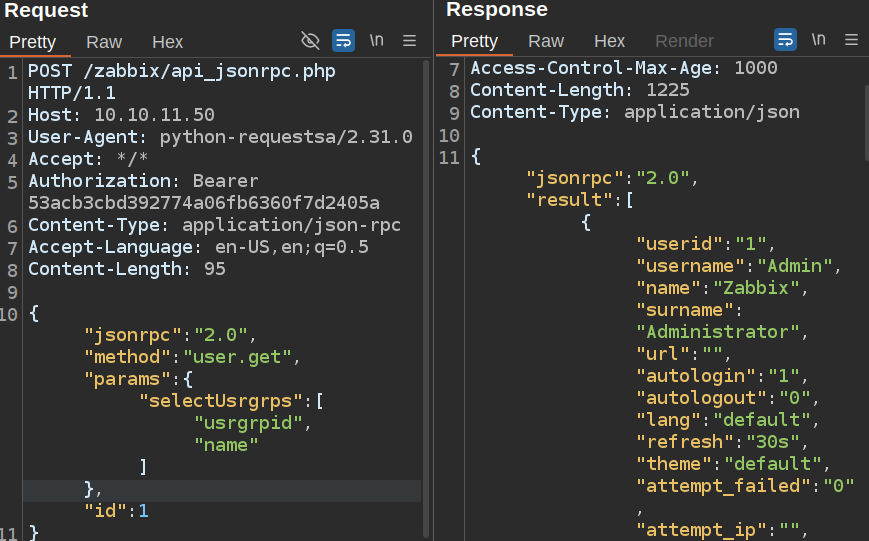Open the Request panel hamburger menu
This screenshot has height=541, width=869.
(x=409, y=41)
